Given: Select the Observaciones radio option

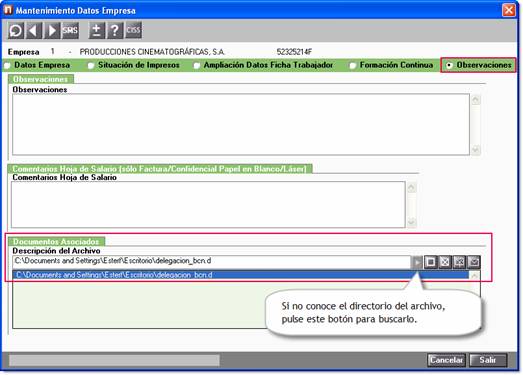Looking at the screenshot, I should (x=479, y=65).
